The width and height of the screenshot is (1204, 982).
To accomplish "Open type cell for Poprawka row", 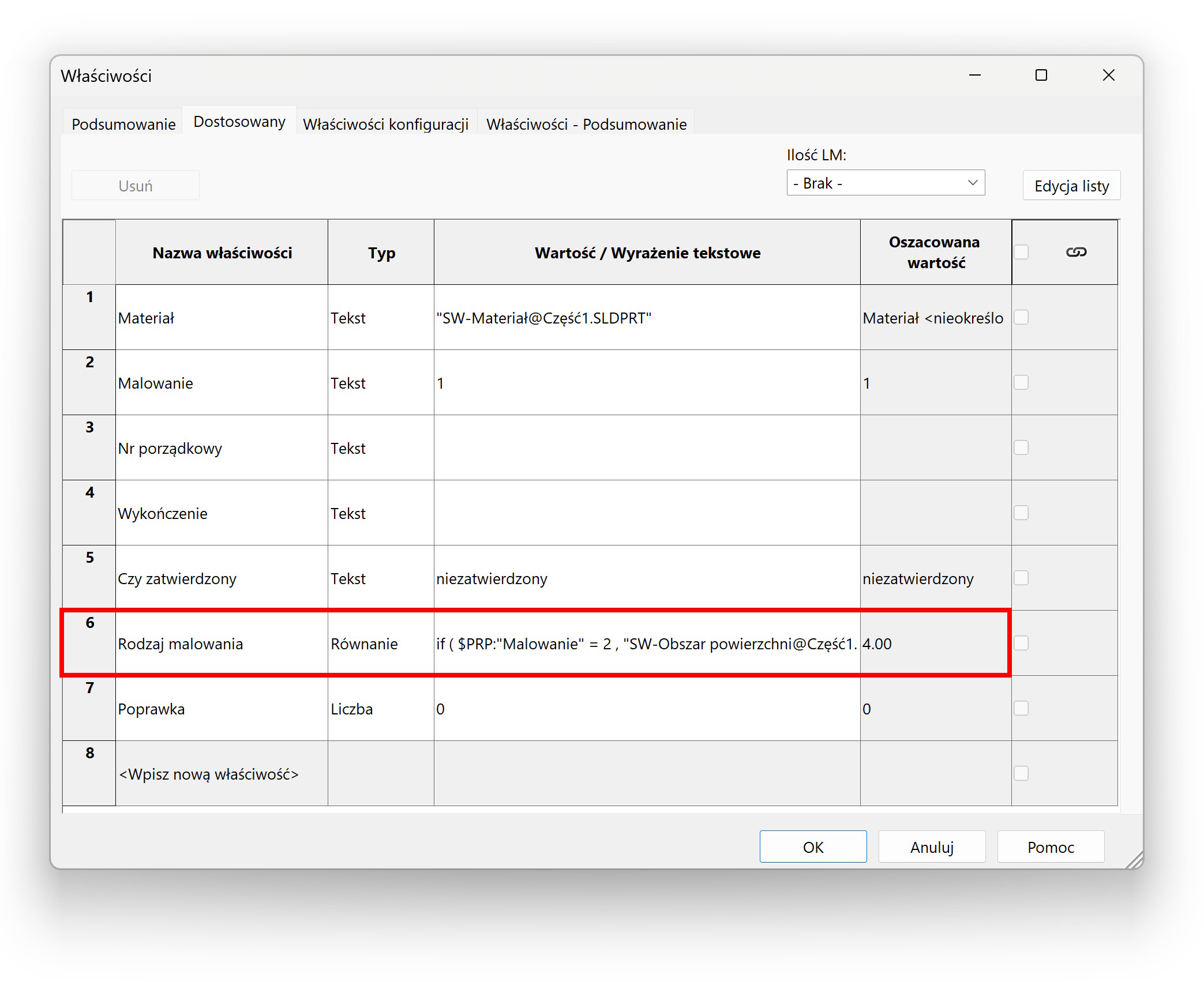I will point(381,709).
